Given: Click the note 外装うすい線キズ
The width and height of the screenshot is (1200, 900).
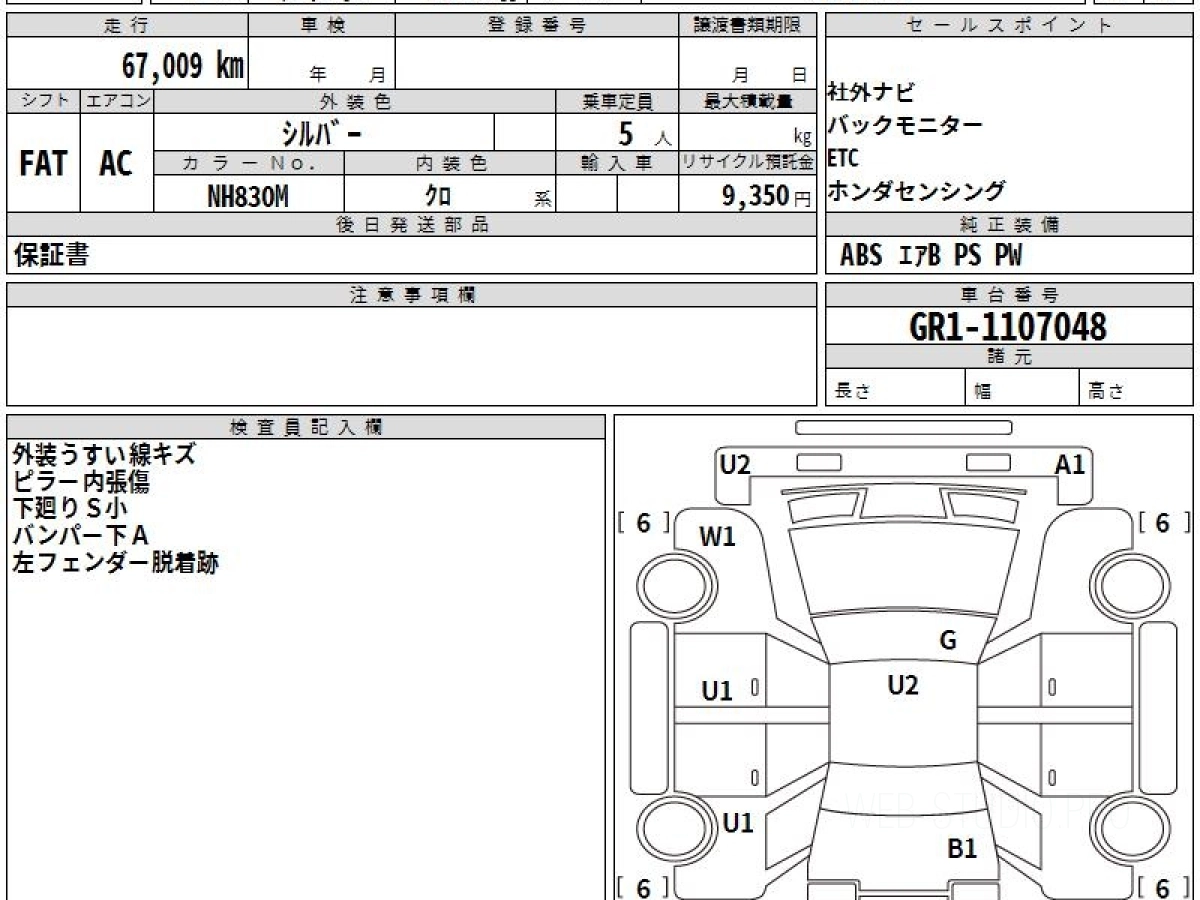Looking at the screenshot, I should click(x=104, y=455).
